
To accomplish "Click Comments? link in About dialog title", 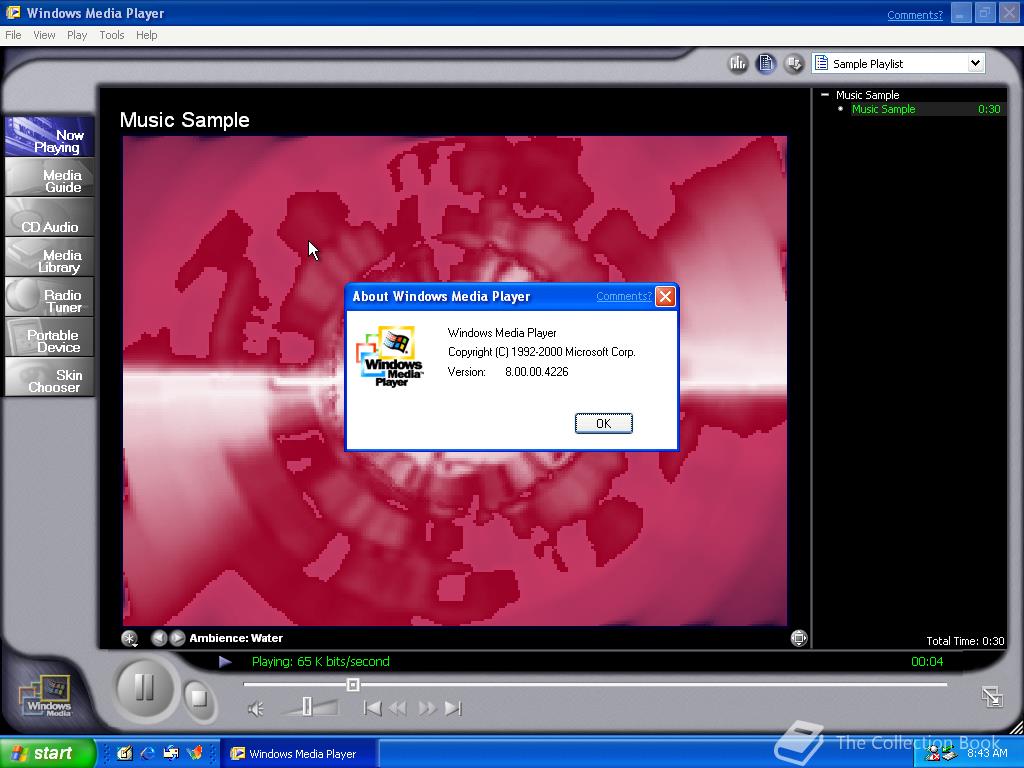I will [x=624, y=296].
